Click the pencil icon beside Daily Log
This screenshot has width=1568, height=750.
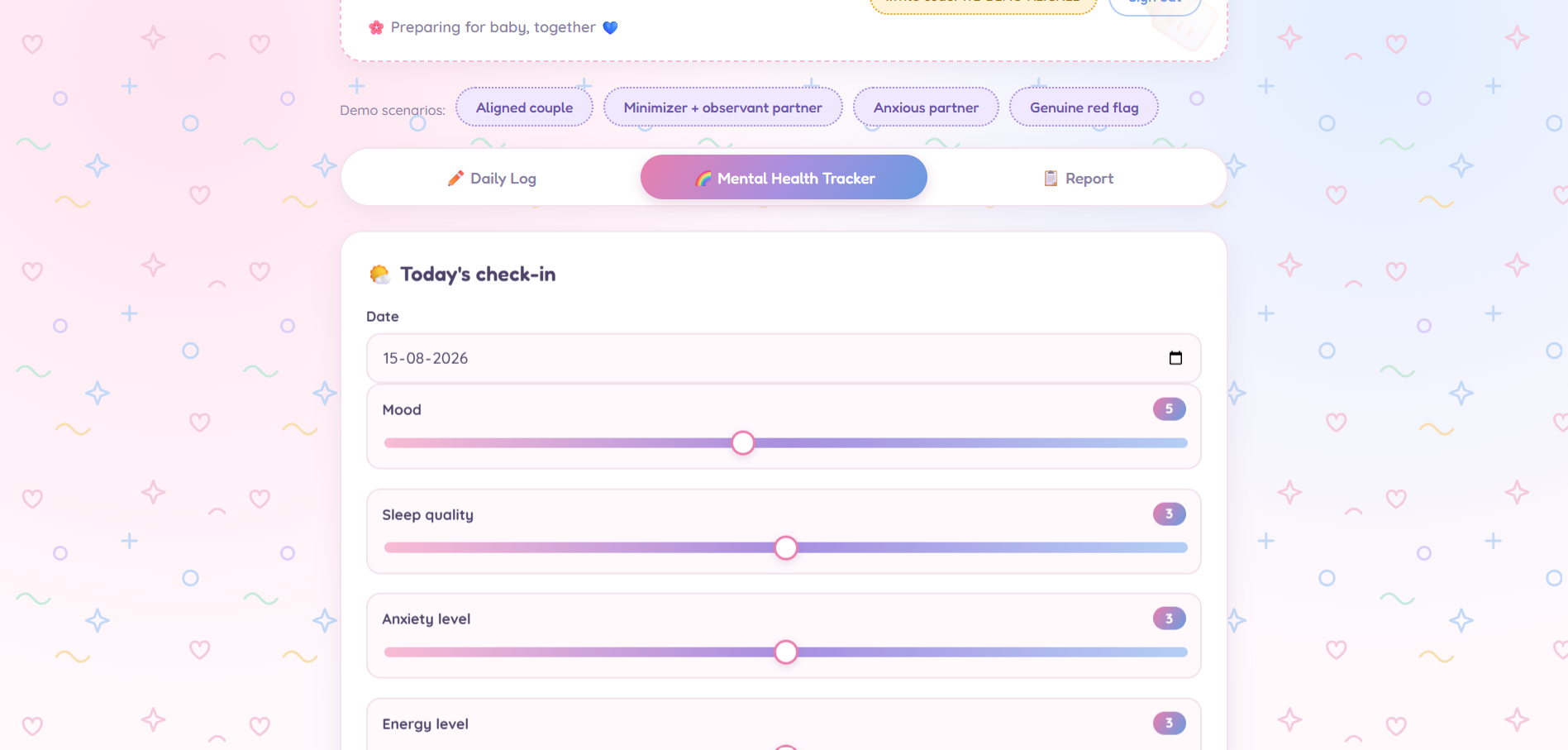click(x=455, y=179)
